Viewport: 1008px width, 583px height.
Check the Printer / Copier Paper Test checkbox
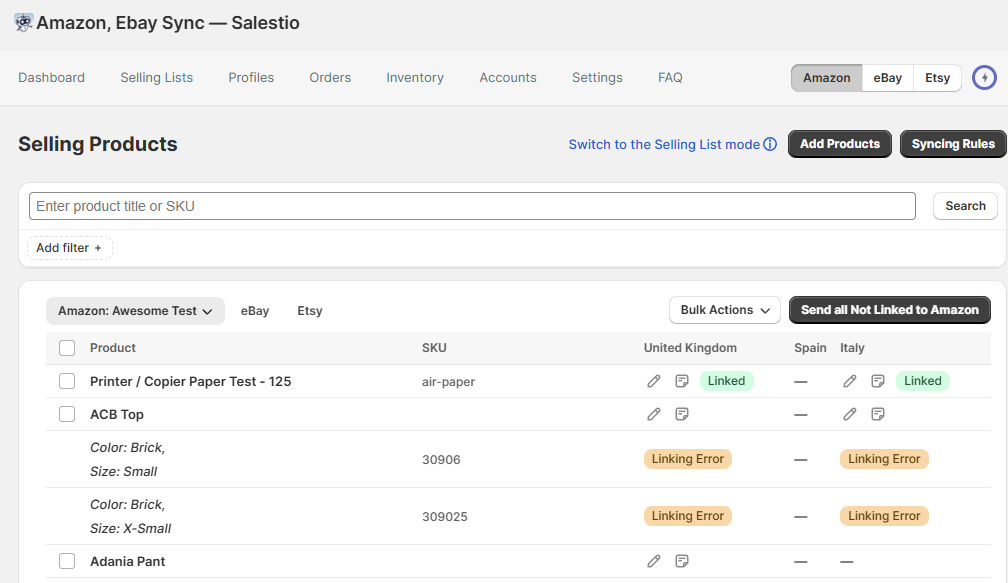pos(67,381)
